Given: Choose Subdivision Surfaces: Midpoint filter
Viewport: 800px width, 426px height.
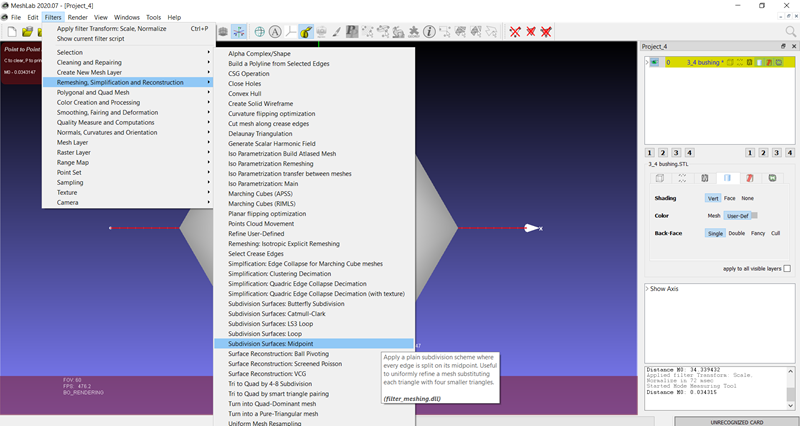Looking at the screenshot, I should click(x=314, y=344).
